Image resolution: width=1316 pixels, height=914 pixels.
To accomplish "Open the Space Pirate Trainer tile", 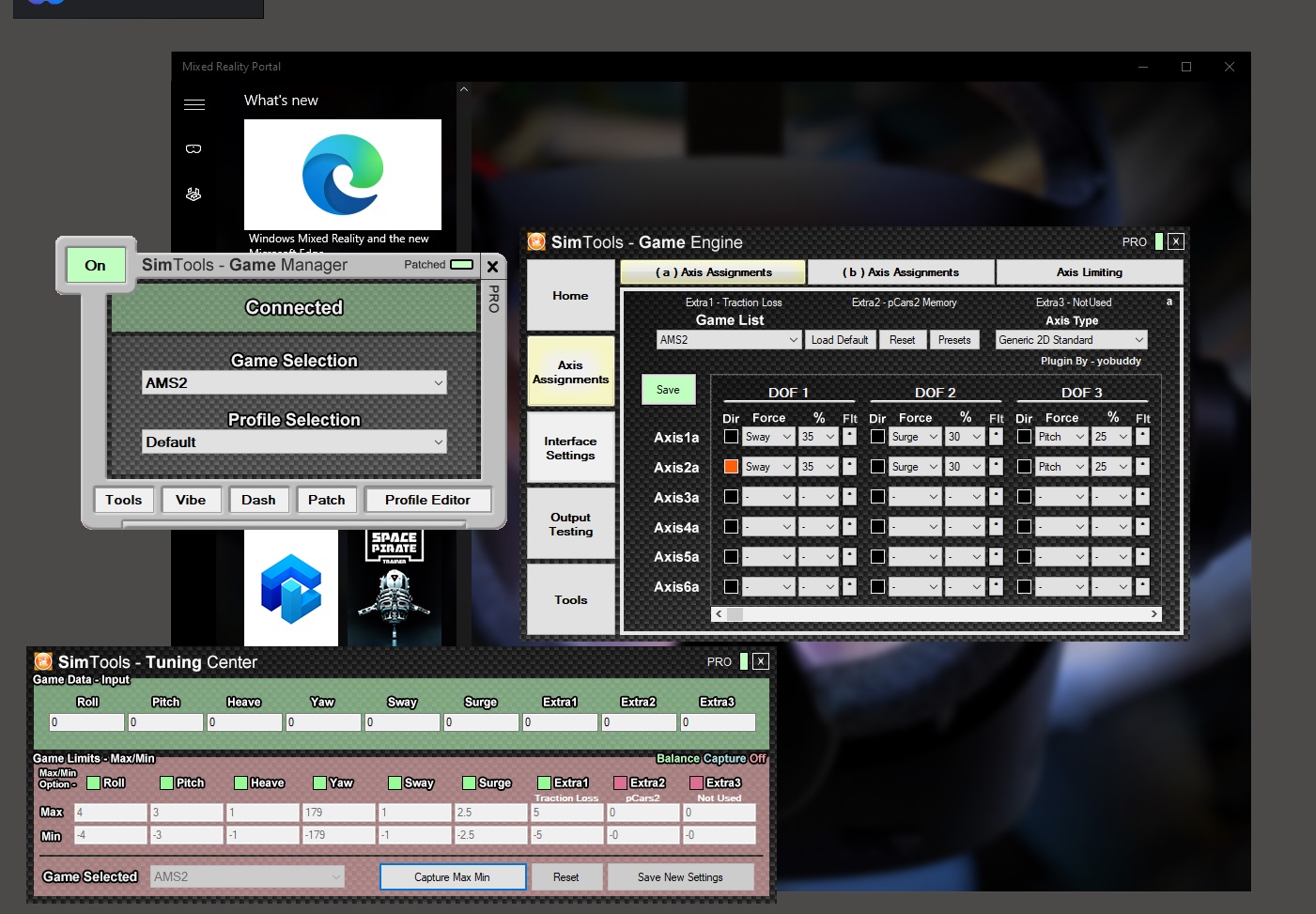I will click(x=395, y=588).
